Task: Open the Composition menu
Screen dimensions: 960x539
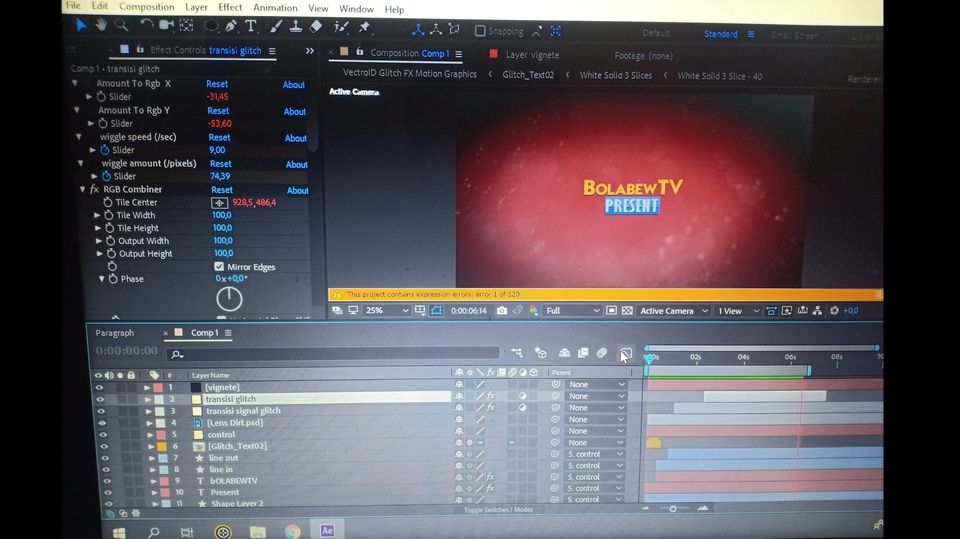Action: [x=146, y=7]
